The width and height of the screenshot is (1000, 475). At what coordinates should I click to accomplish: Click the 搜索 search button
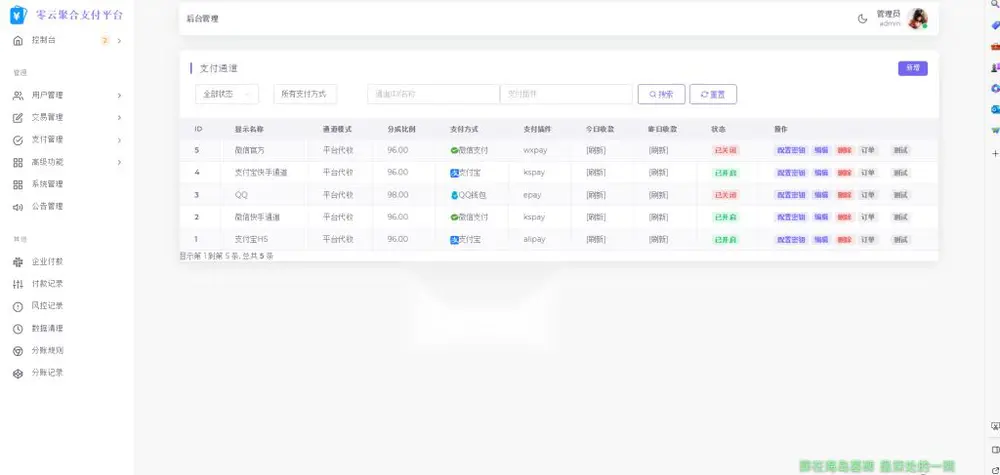pyautogui.click(x=661, y=94)
